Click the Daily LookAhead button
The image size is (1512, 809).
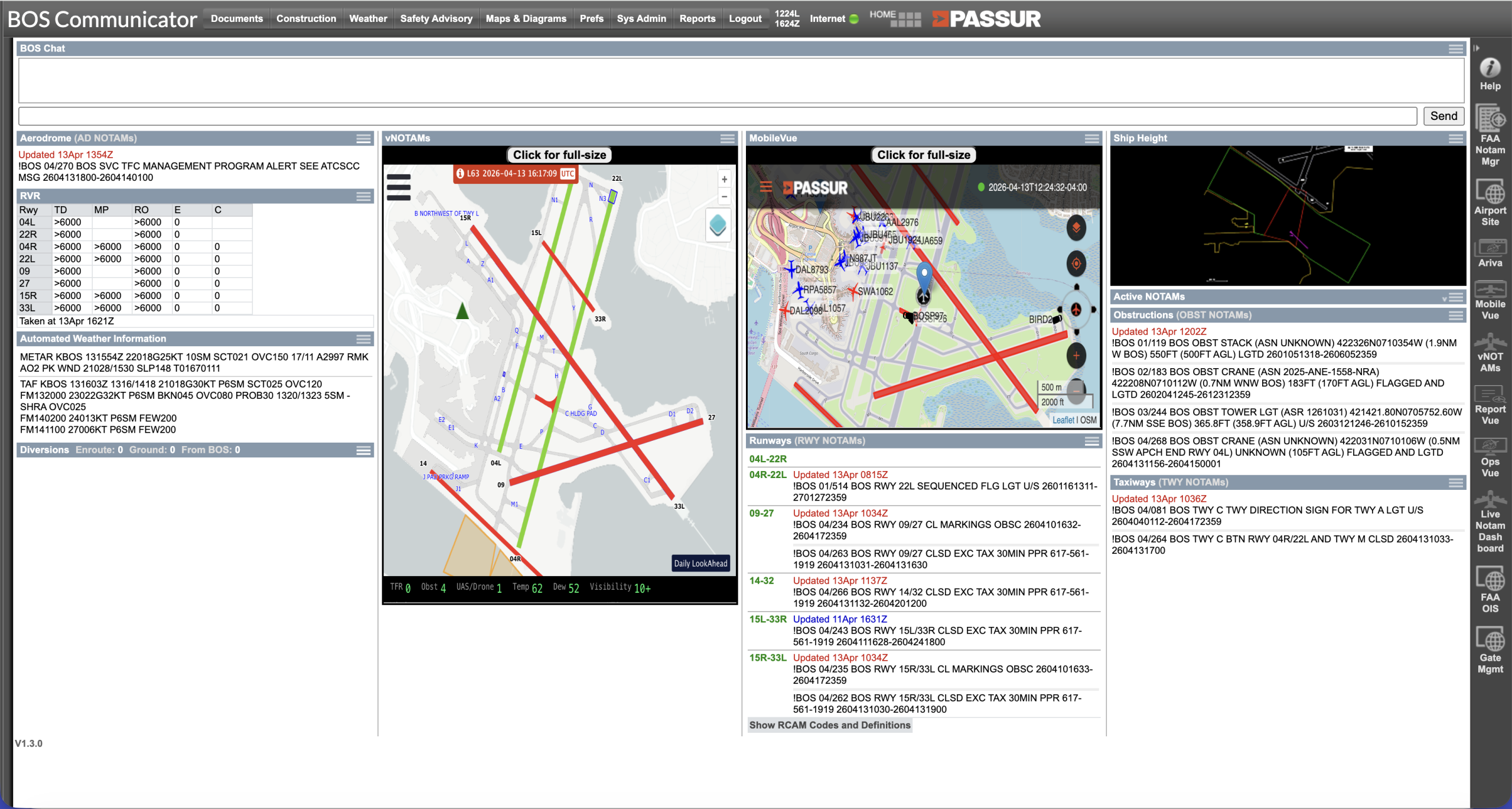tap(700, 563)
